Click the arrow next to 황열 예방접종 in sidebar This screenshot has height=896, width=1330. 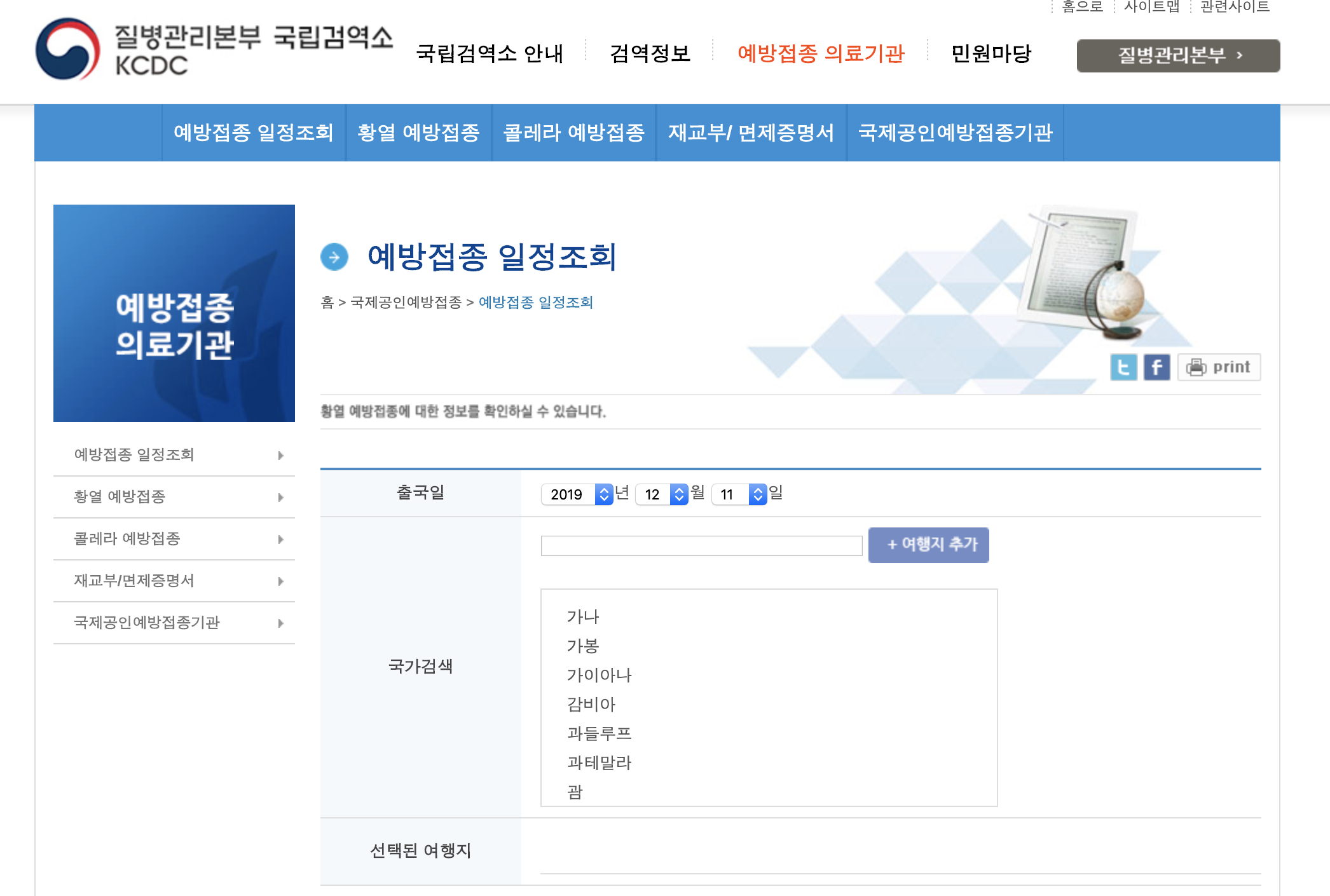280,498
